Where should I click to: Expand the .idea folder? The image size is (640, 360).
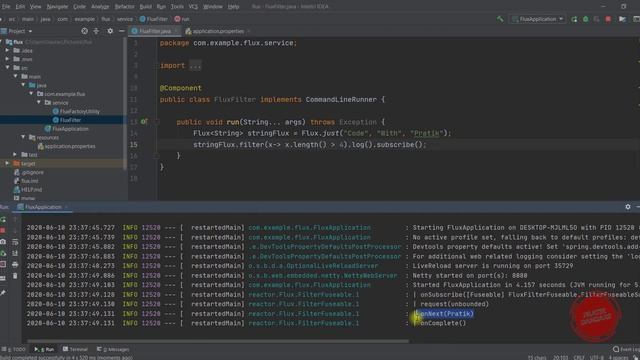(x=7, y=51)
